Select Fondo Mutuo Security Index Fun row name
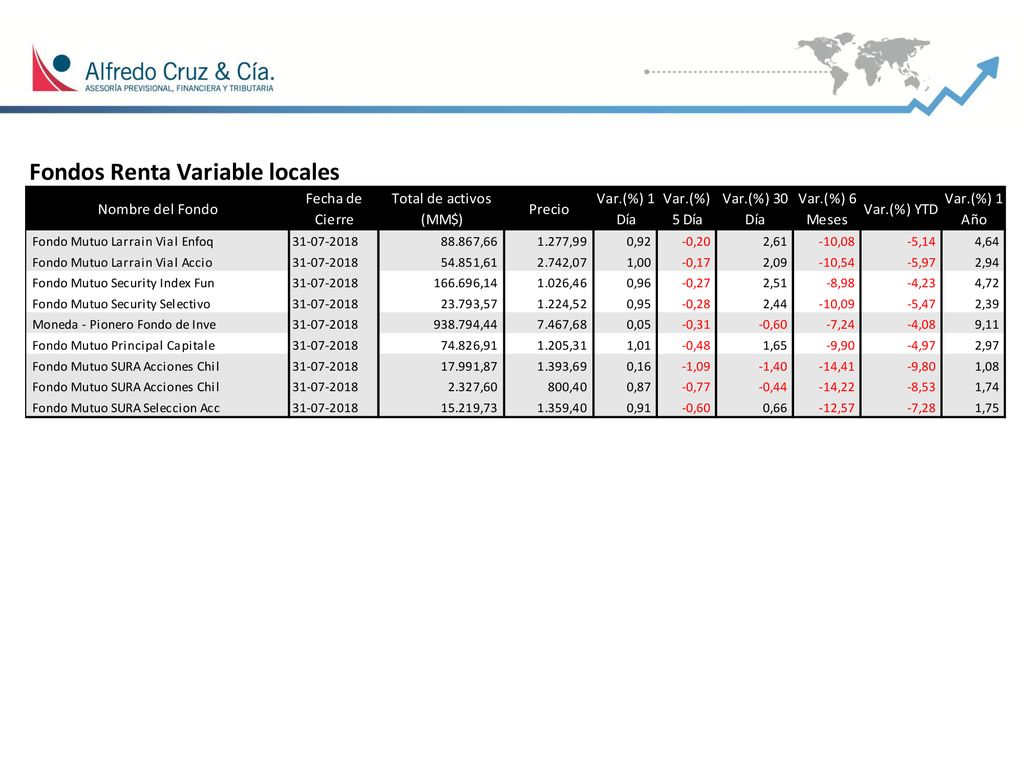This screenshot has height=768, width=1024. [123, 283]
